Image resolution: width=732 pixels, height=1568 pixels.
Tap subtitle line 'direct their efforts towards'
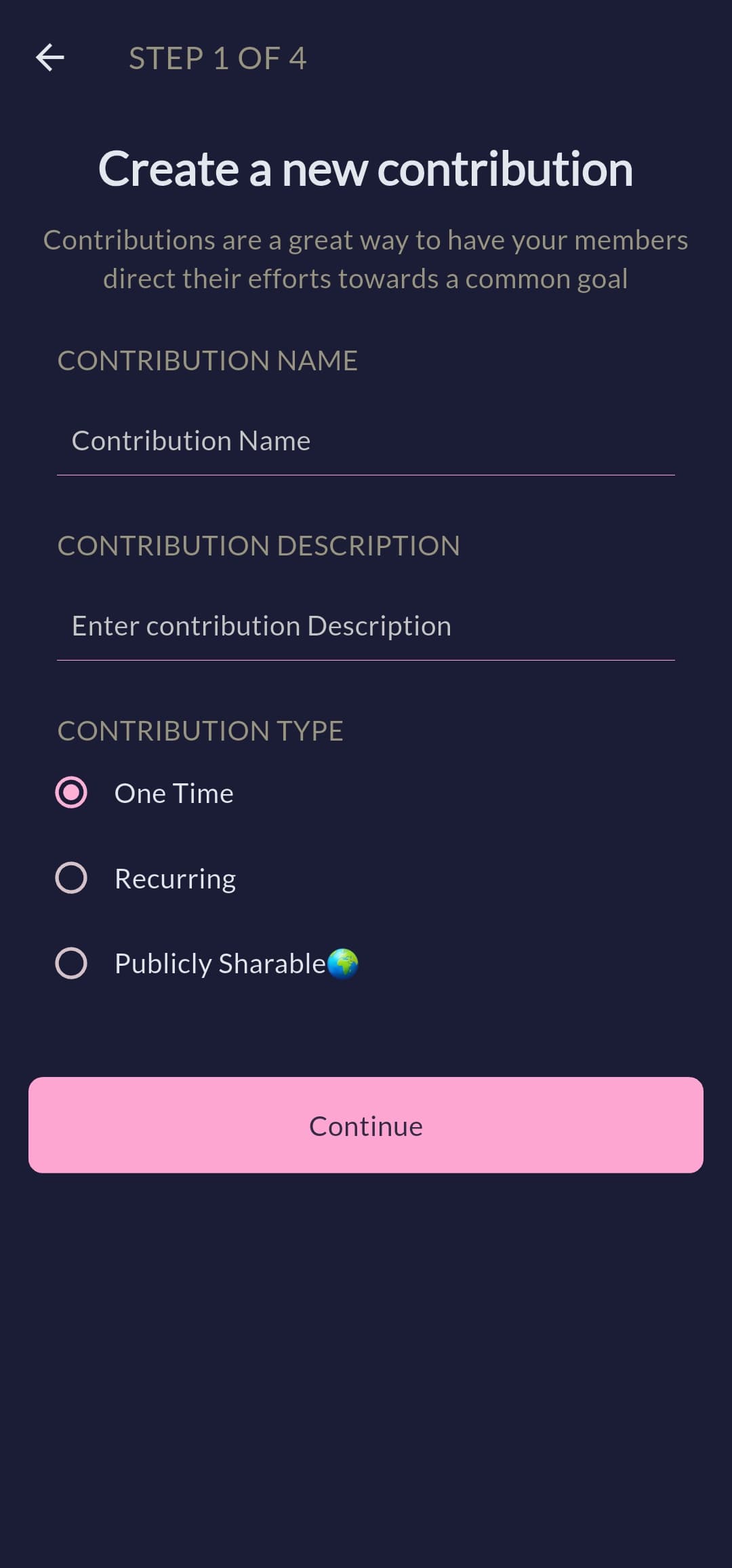coord(366,279)
